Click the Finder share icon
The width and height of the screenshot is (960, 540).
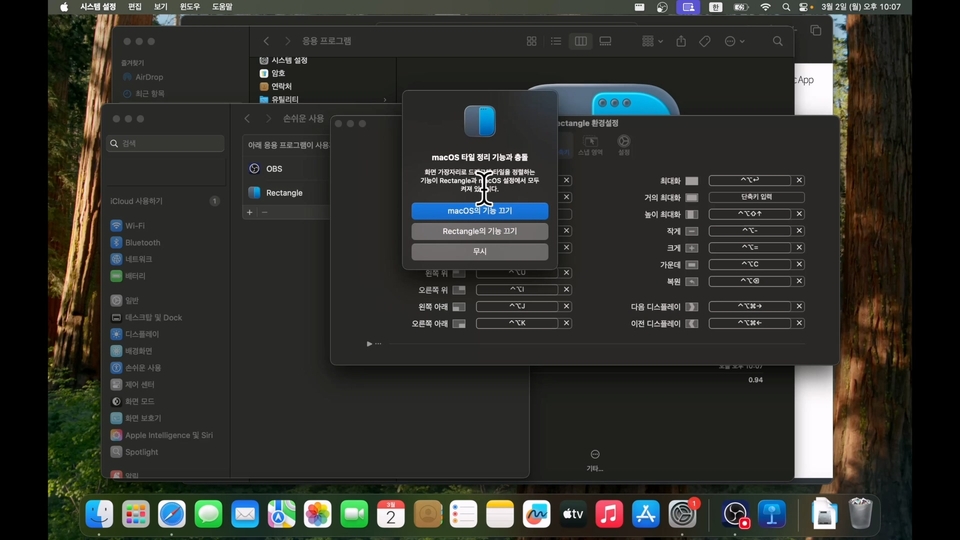click(681, 41)
